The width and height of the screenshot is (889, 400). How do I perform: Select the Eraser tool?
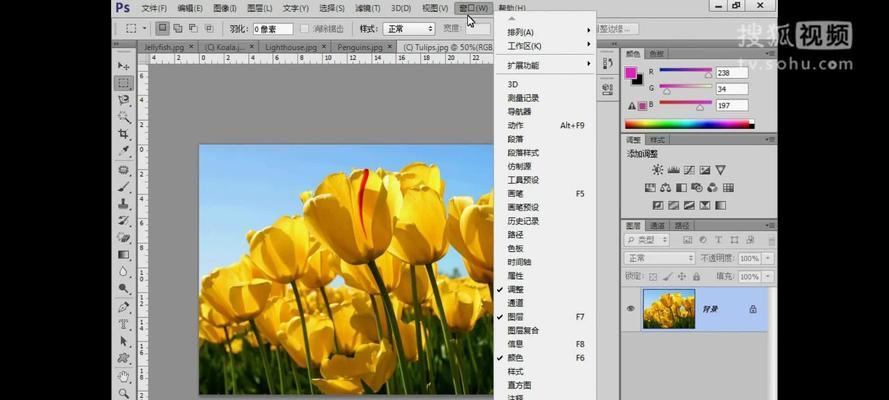pos(124,238)
